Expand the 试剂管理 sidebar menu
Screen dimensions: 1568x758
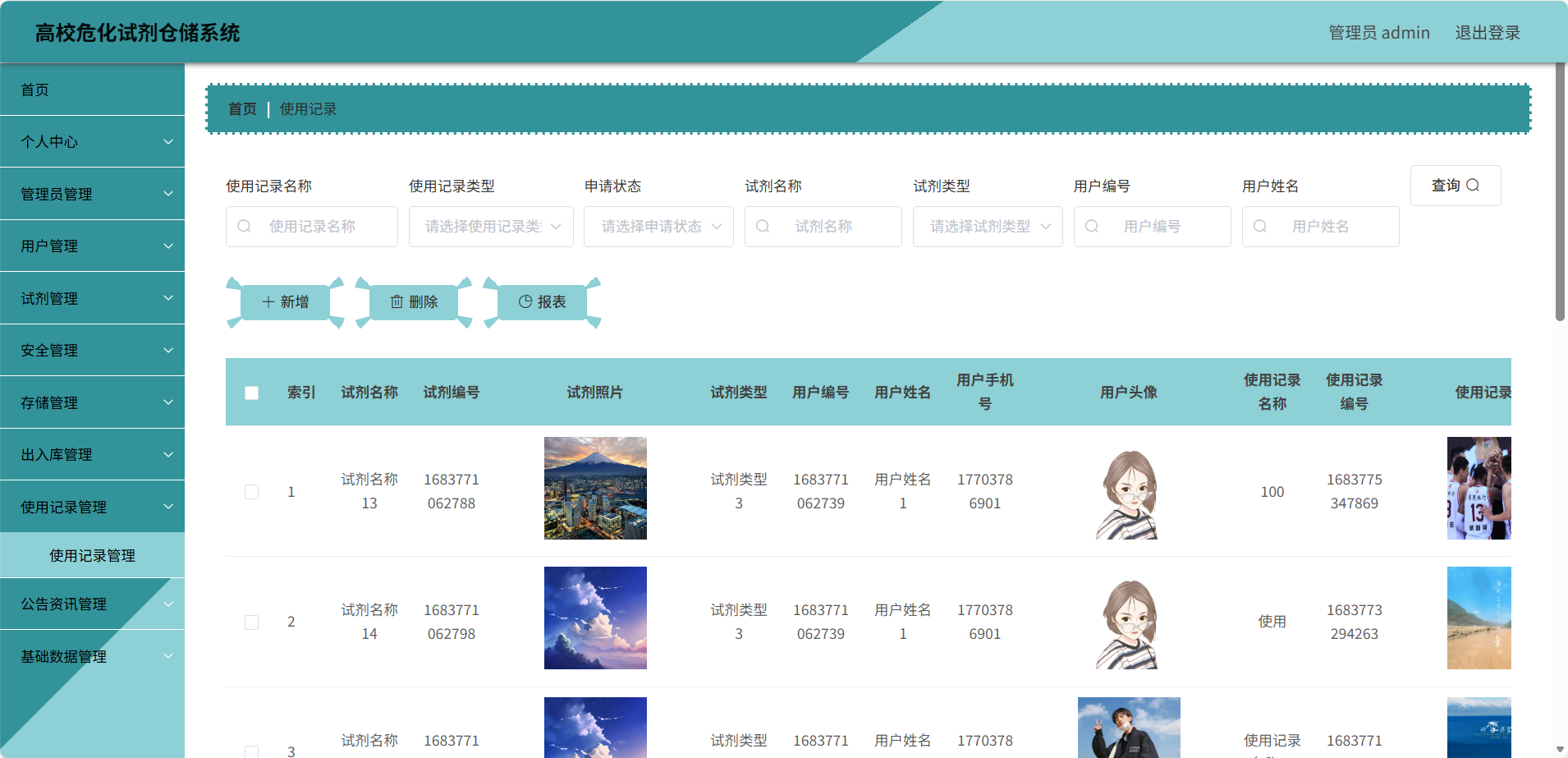[x=92, y=298]
